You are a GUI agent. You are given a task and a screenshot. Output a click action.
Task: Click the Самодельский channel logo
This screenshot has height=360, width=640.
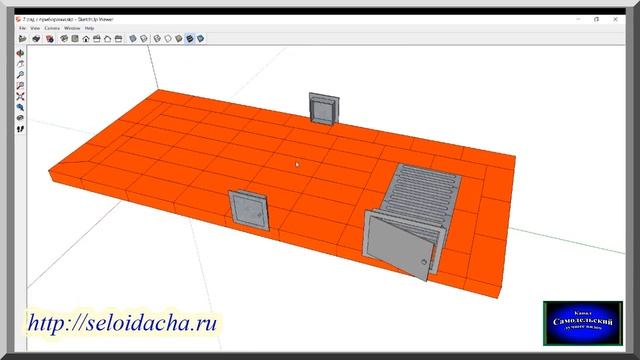tap(583, 323)
